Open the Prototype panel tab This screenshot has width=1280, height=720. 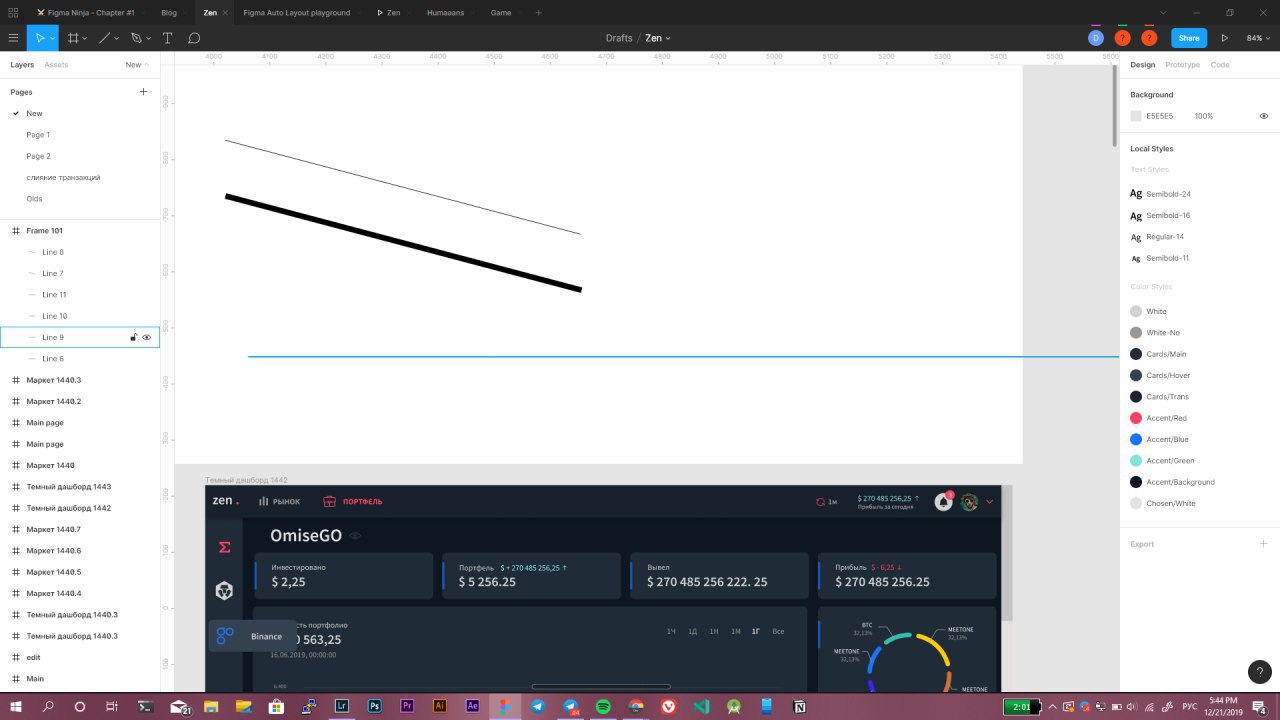click(x=1182, y=64)
